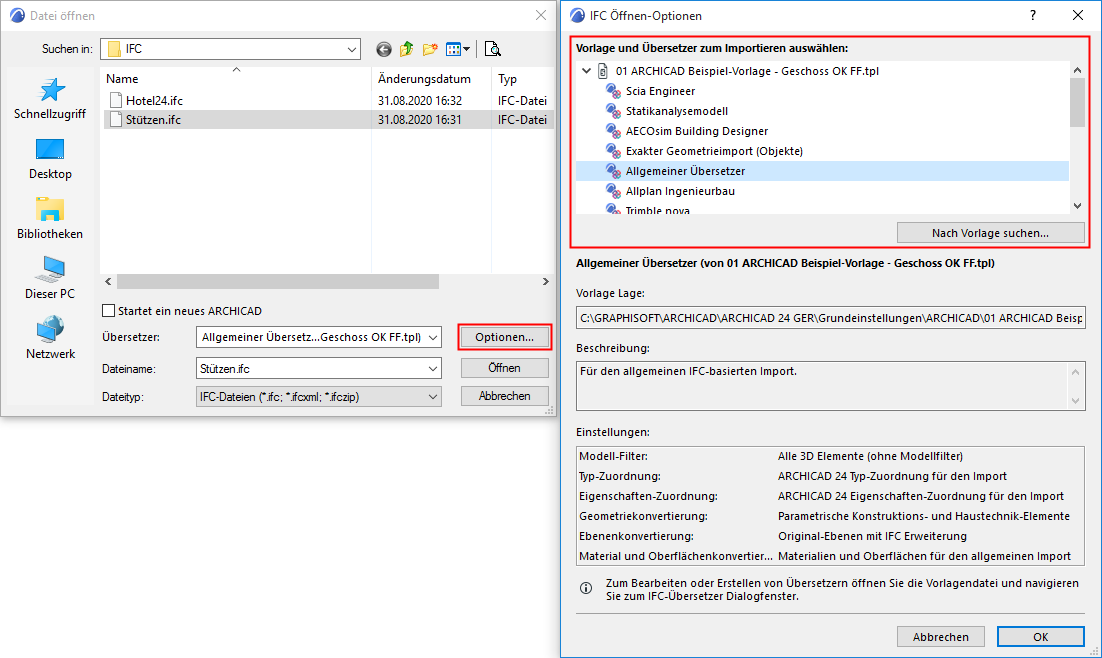This screenshot has height=658, width=1102.
Task: Click the translator list scrollbar thumb
Action: click(1077, 103)
